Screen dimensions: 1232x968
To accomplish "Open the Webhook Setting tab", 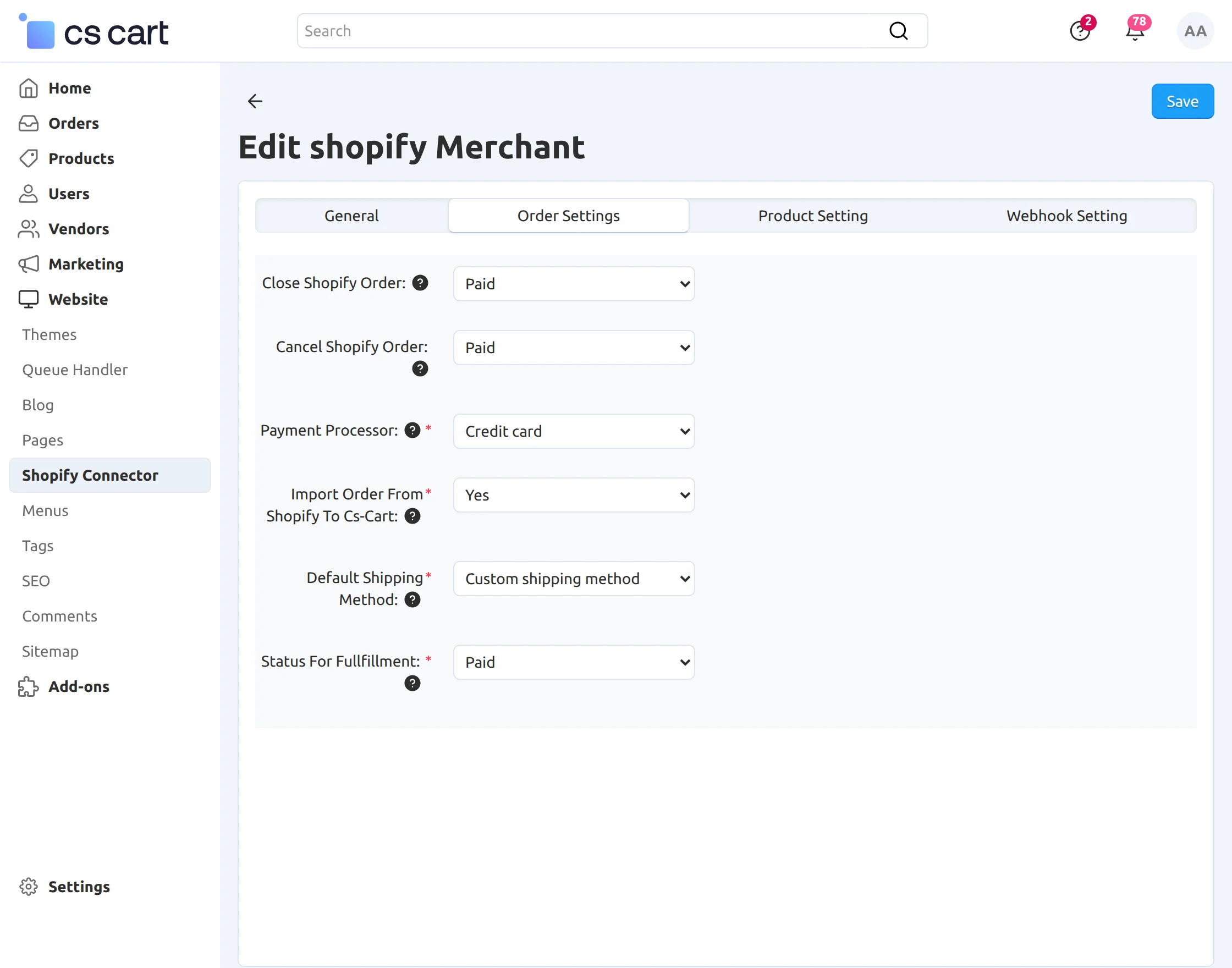I will [x=1066, y=216].
